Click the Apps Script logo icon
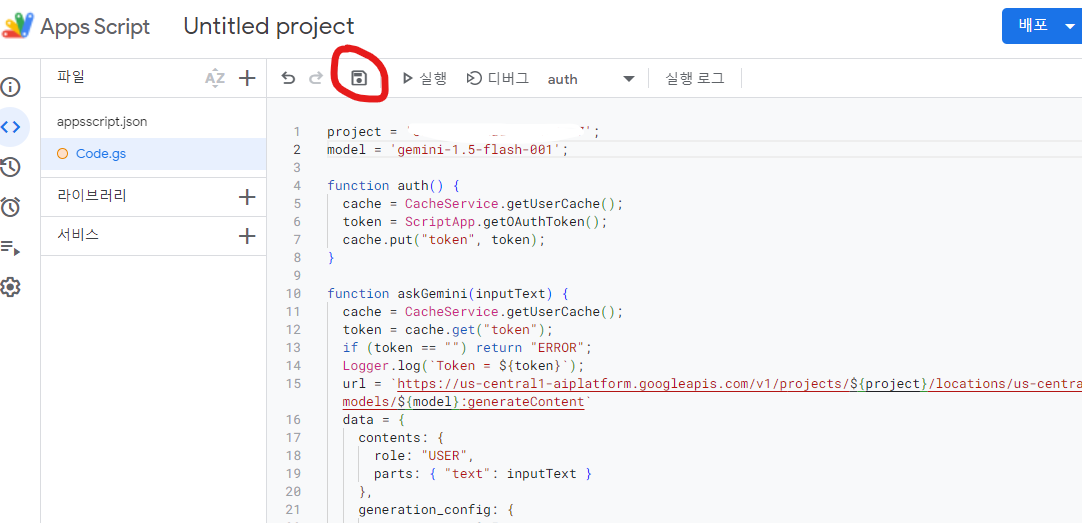1082x523 pixels. pos(17,26)
